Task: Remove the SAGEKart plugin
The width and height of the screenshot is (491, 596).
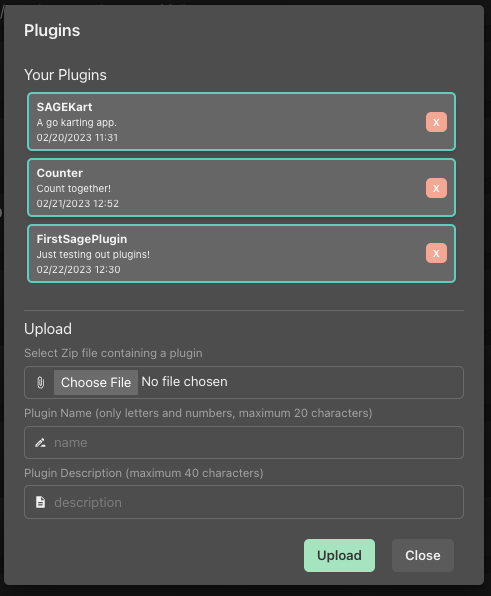Action: (x=436, y=122)
